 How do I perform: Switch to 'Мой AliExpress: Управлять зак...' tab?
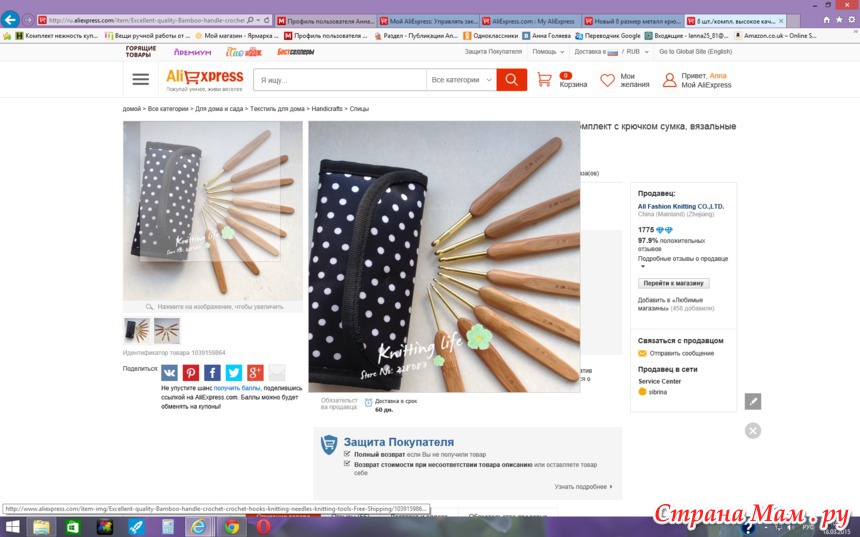click(428, 21)
